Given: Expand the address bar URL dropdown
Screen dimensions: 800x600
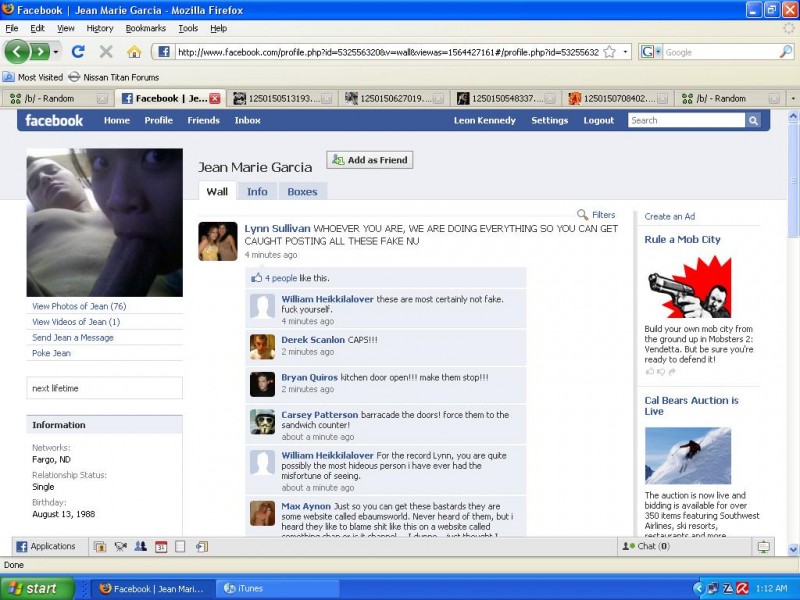Looking at the screenshot, I should (x=625, y=52).
